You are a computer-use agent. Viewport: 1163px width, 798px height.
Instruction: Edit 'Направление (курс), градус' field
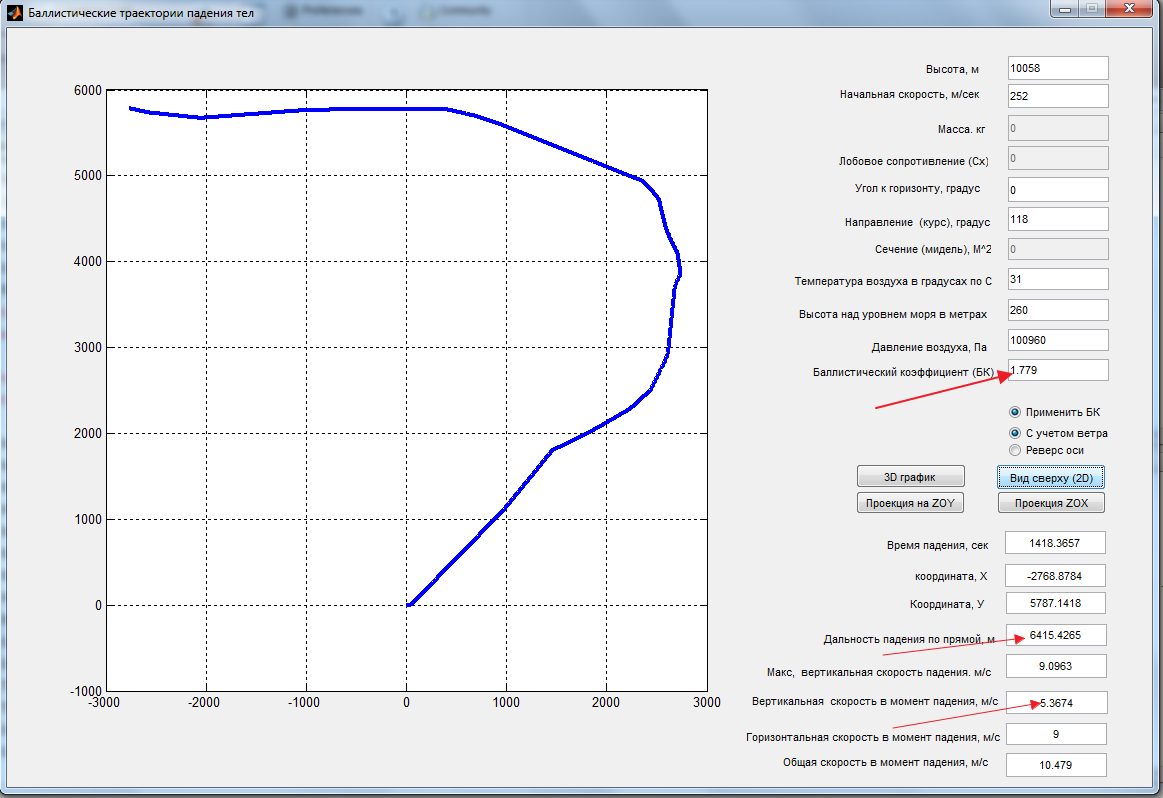pyautogui.click(x=1058, y=220)
